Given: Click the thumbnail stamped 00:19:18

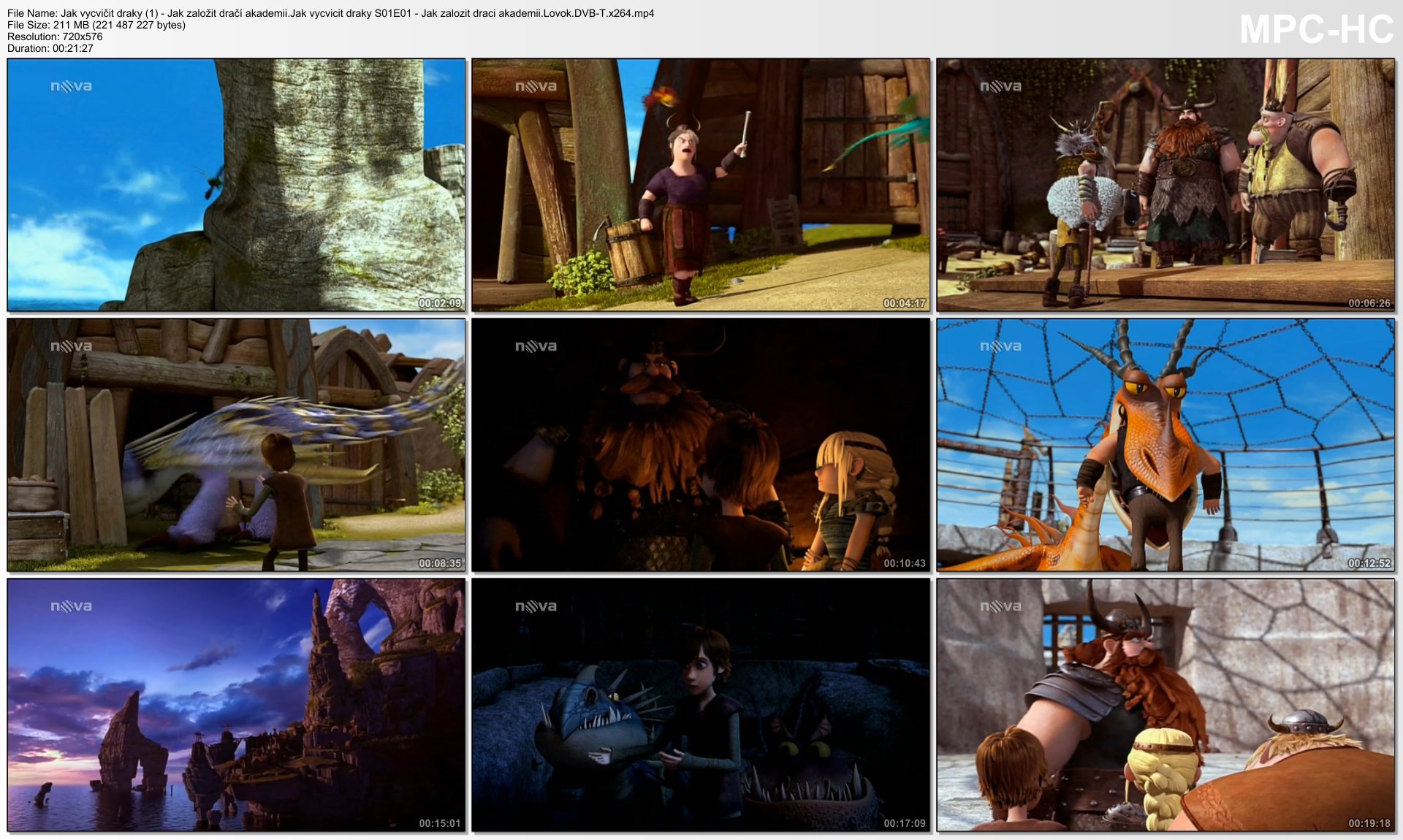Looking at the screenshot, I should click(1166, 705).
